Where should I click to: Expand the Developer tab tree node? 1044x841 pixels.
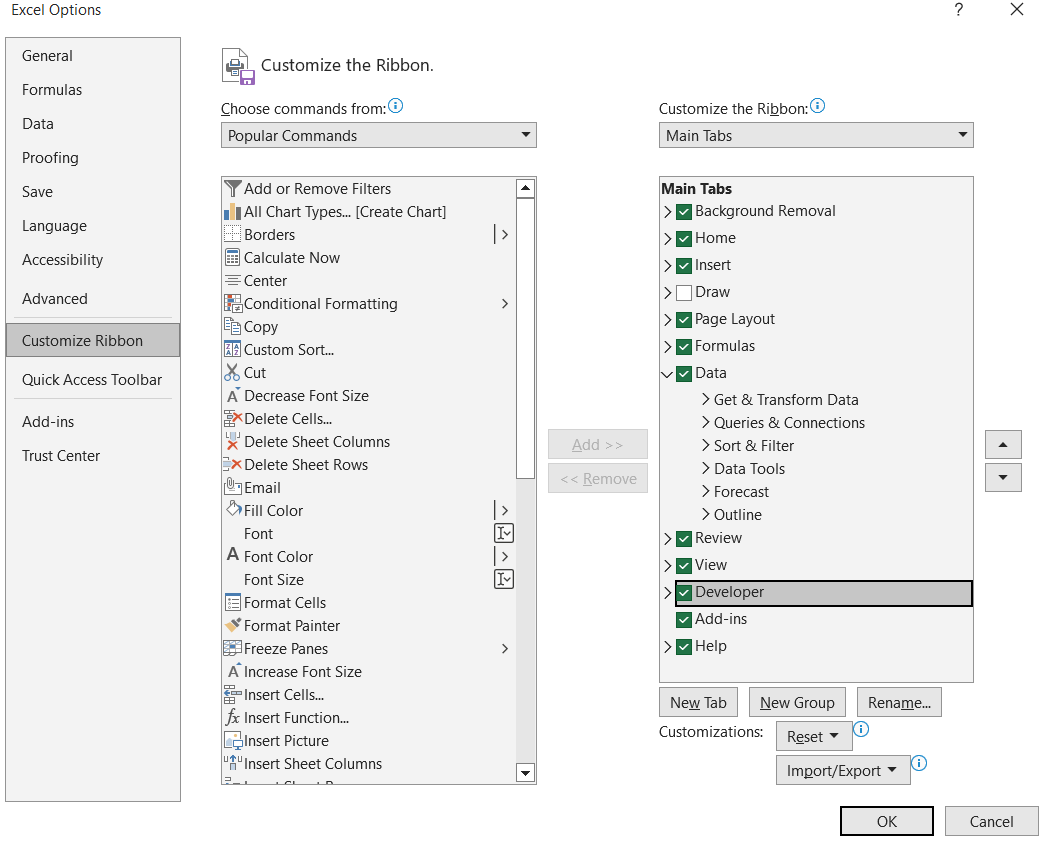point(667,592)
